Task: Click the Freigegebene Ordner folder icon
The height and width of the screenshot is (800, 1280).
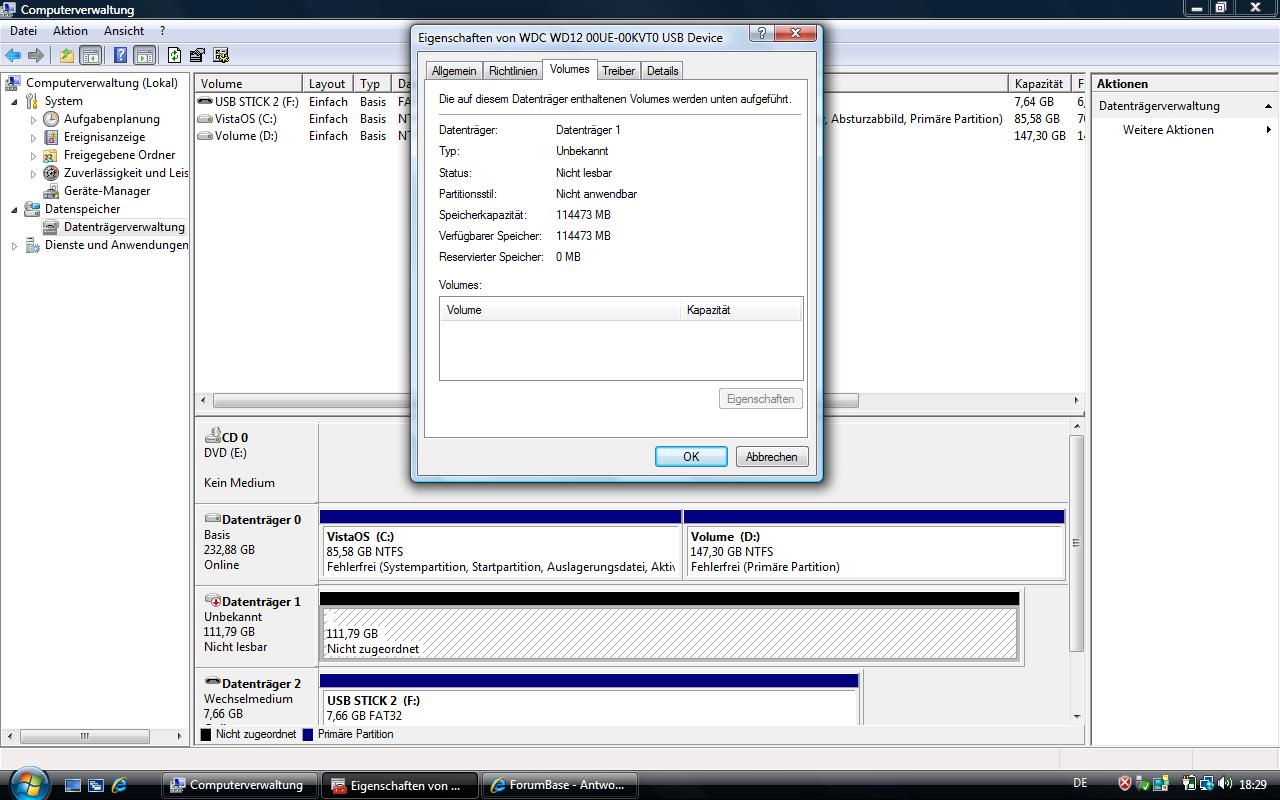Action: 51,155
